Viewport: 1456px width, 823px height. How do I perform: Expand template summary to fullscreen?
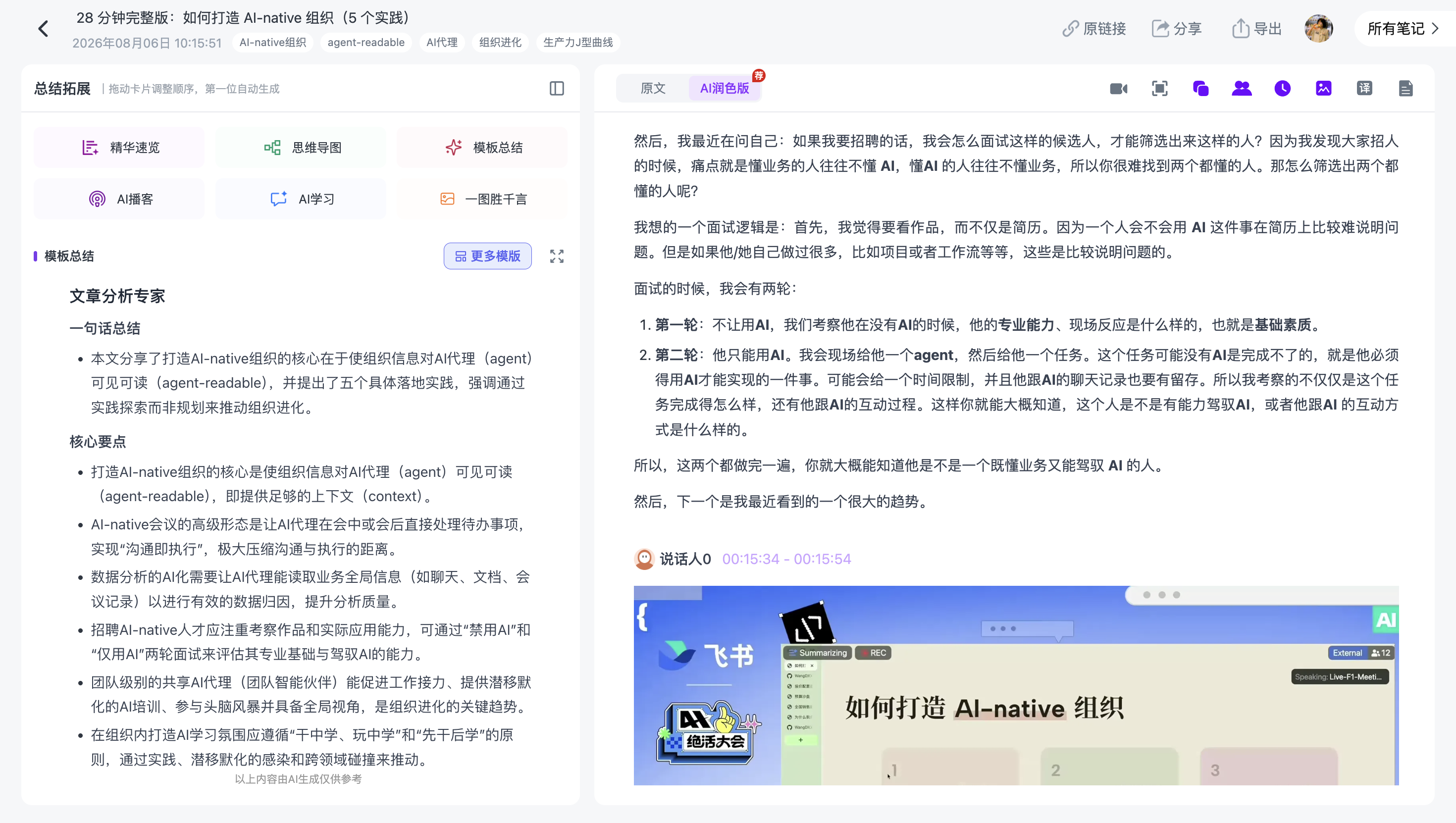coord(557,256)
